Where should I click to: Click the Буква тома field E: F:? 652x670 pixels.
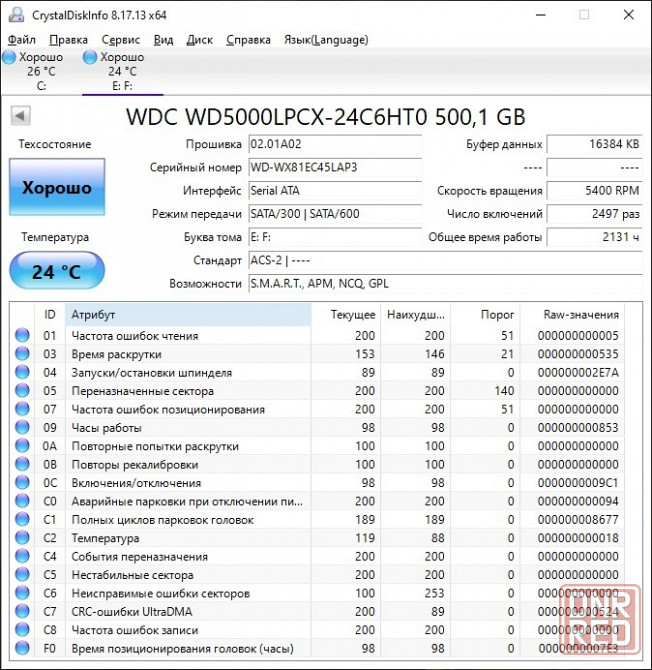pos(335,237)
